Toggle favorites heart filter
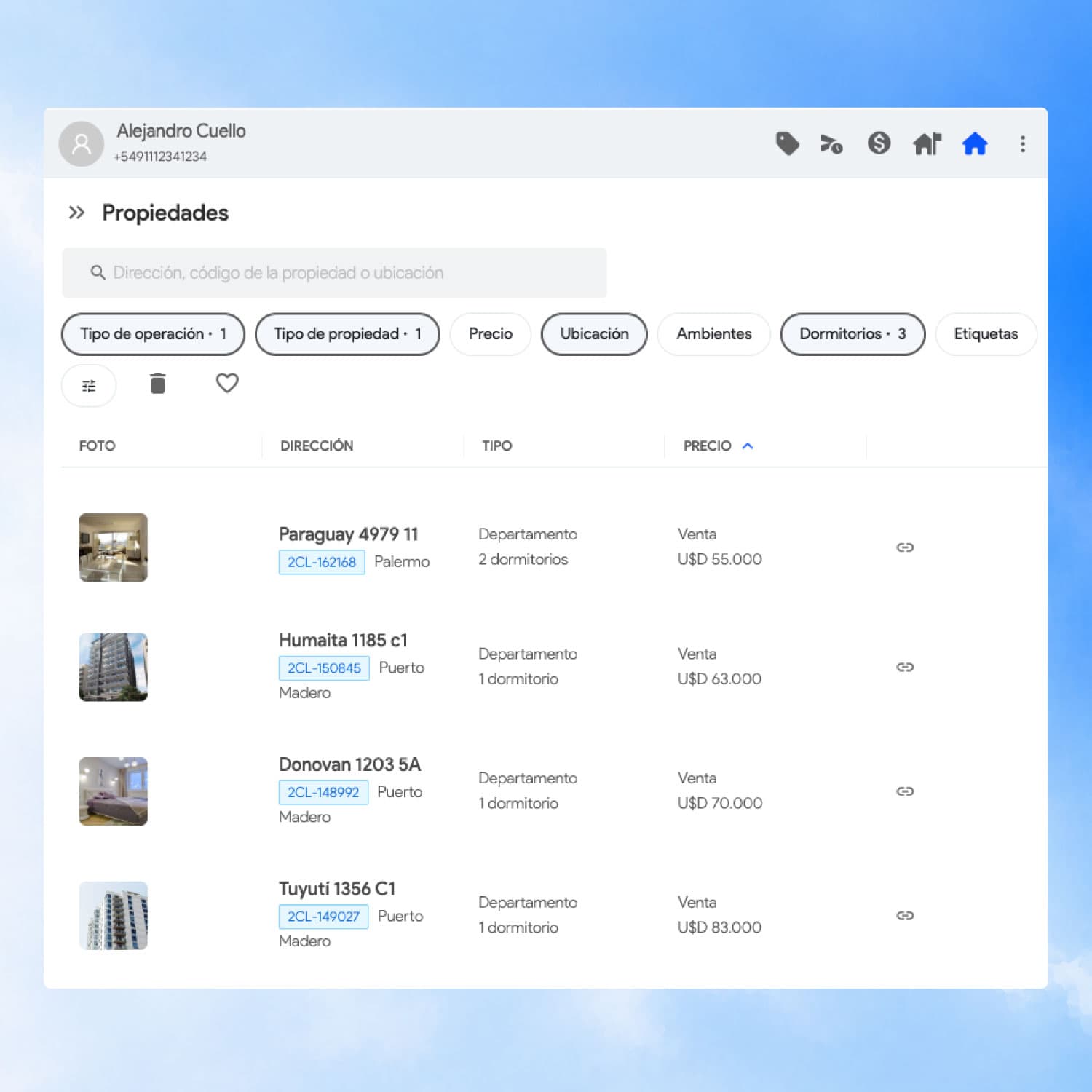This screenshot has height=1092, width=1092. coord(227,383)
